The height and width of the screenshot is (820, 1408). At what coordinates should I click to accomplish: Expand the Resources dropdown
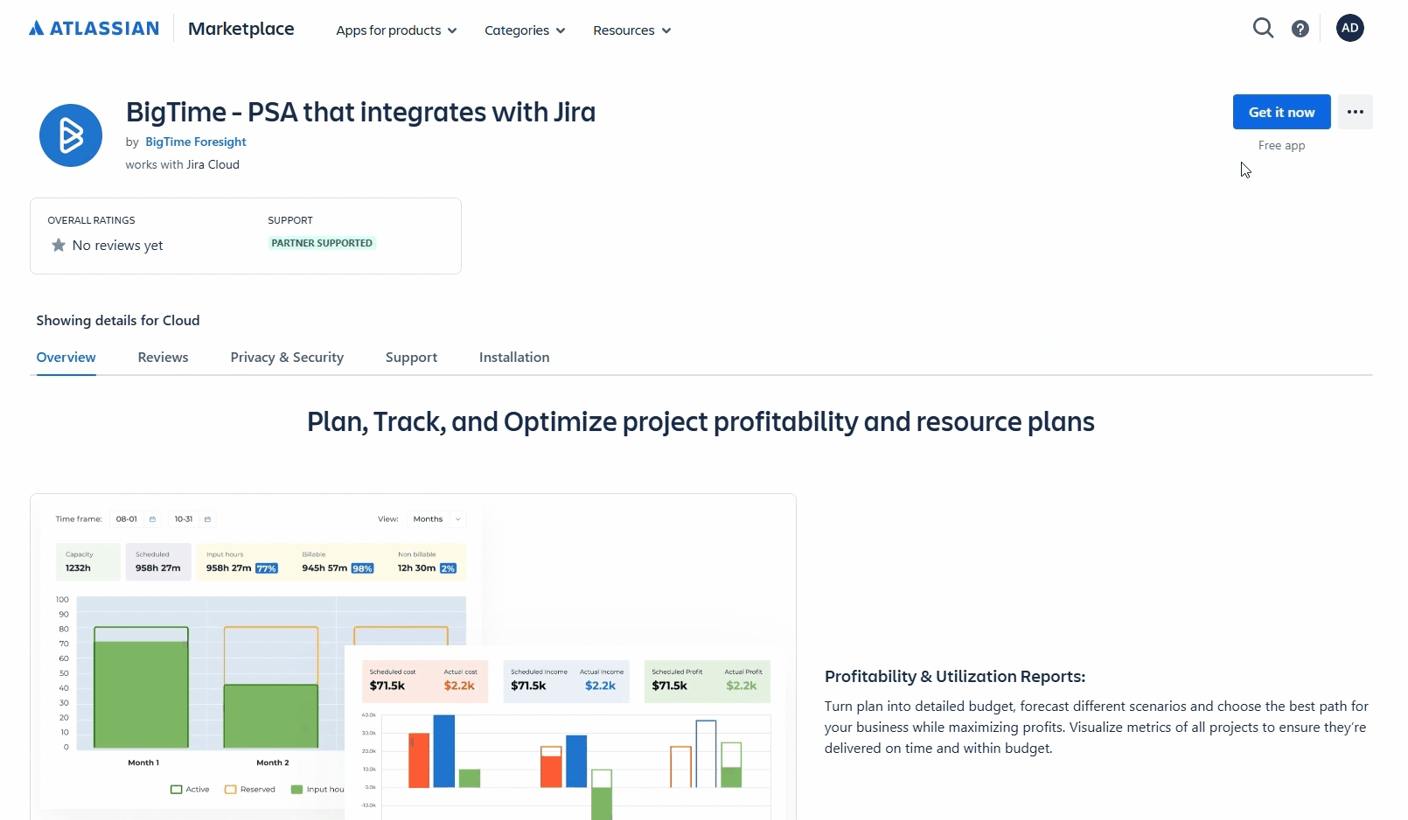[632, 30]
